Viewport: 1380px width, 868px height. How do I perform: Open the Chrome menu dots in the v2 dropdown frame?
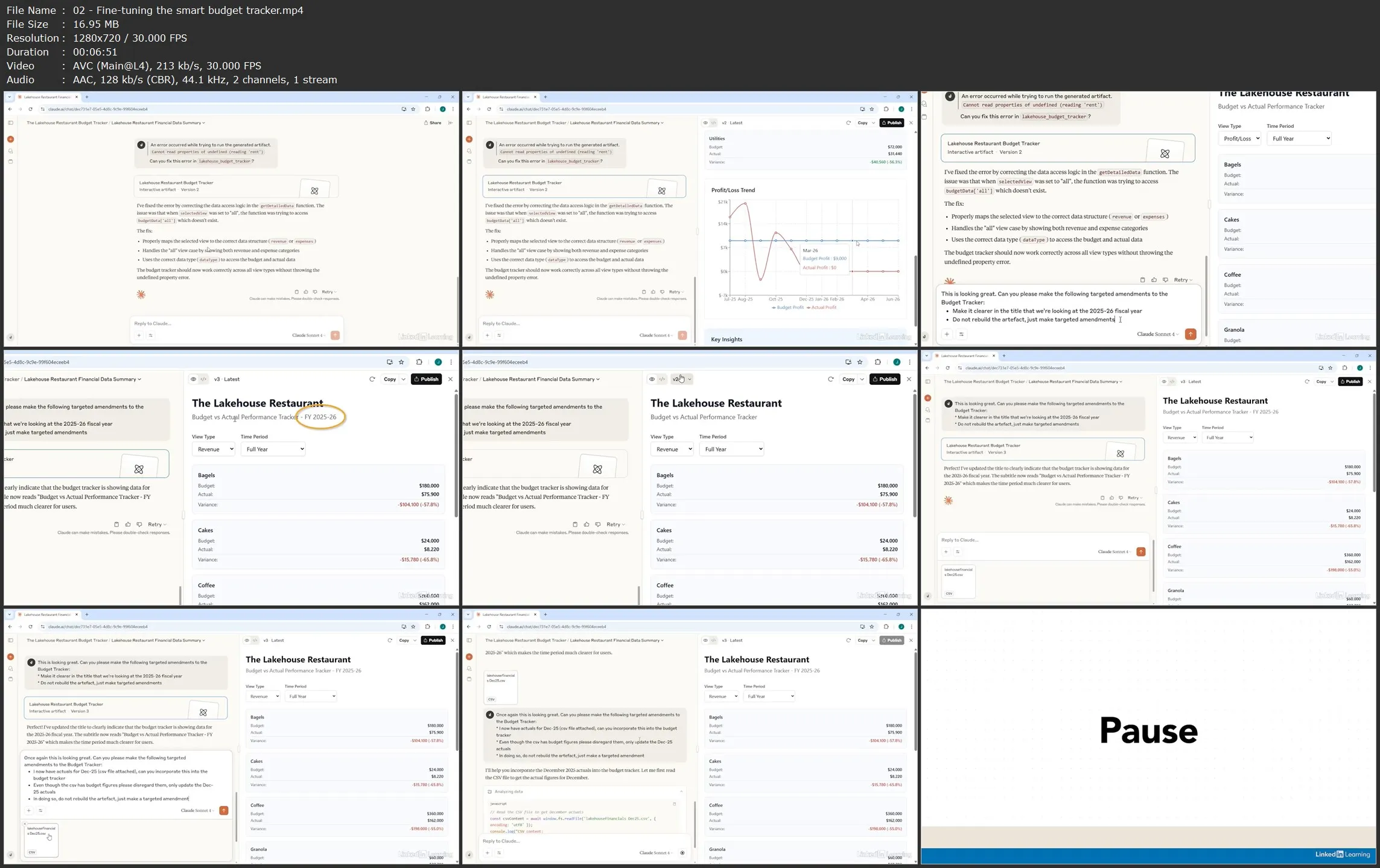coord(910,362)
